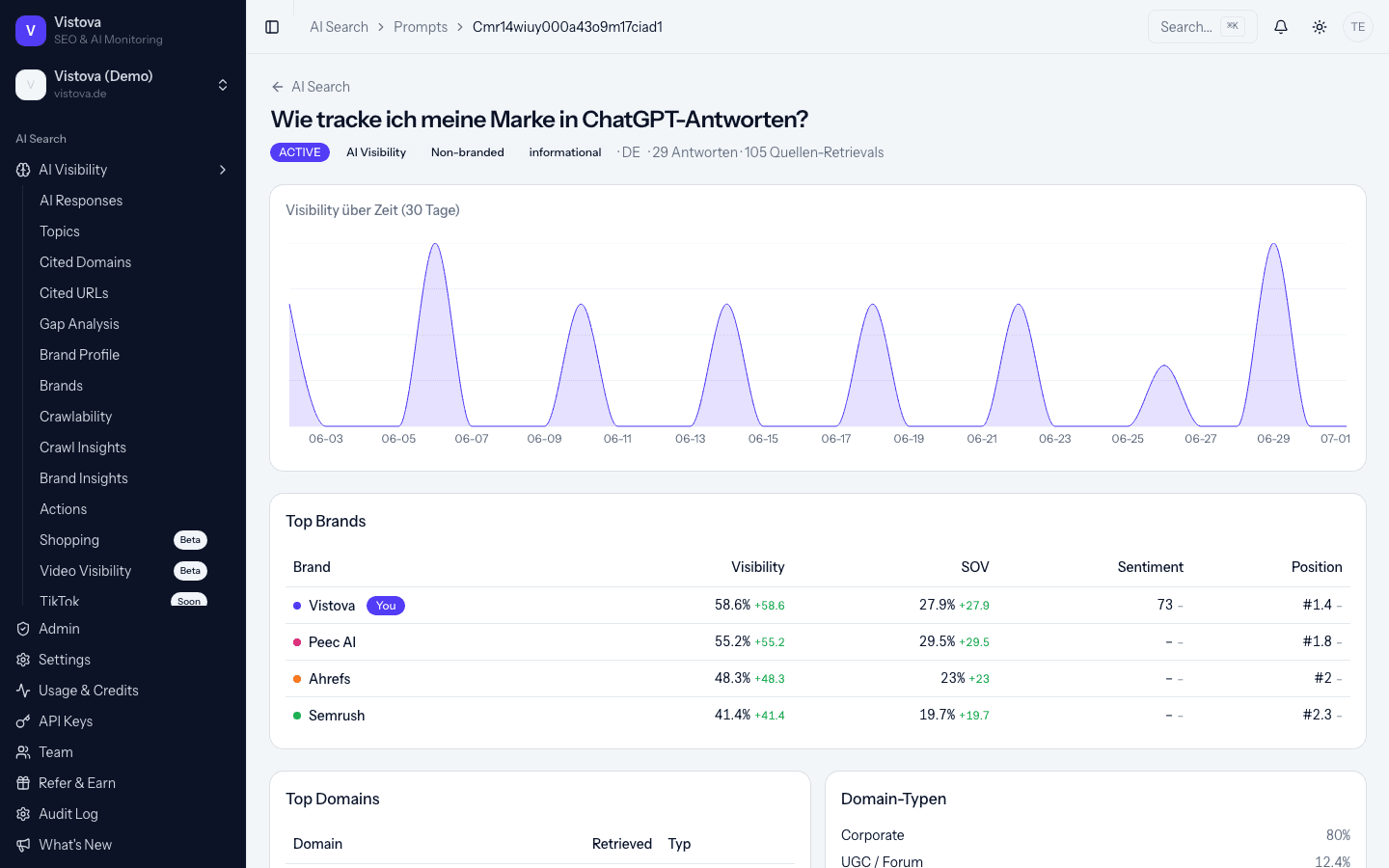
Task: Click the Corporate domain type row
Action: click(x=1096, y=835)
